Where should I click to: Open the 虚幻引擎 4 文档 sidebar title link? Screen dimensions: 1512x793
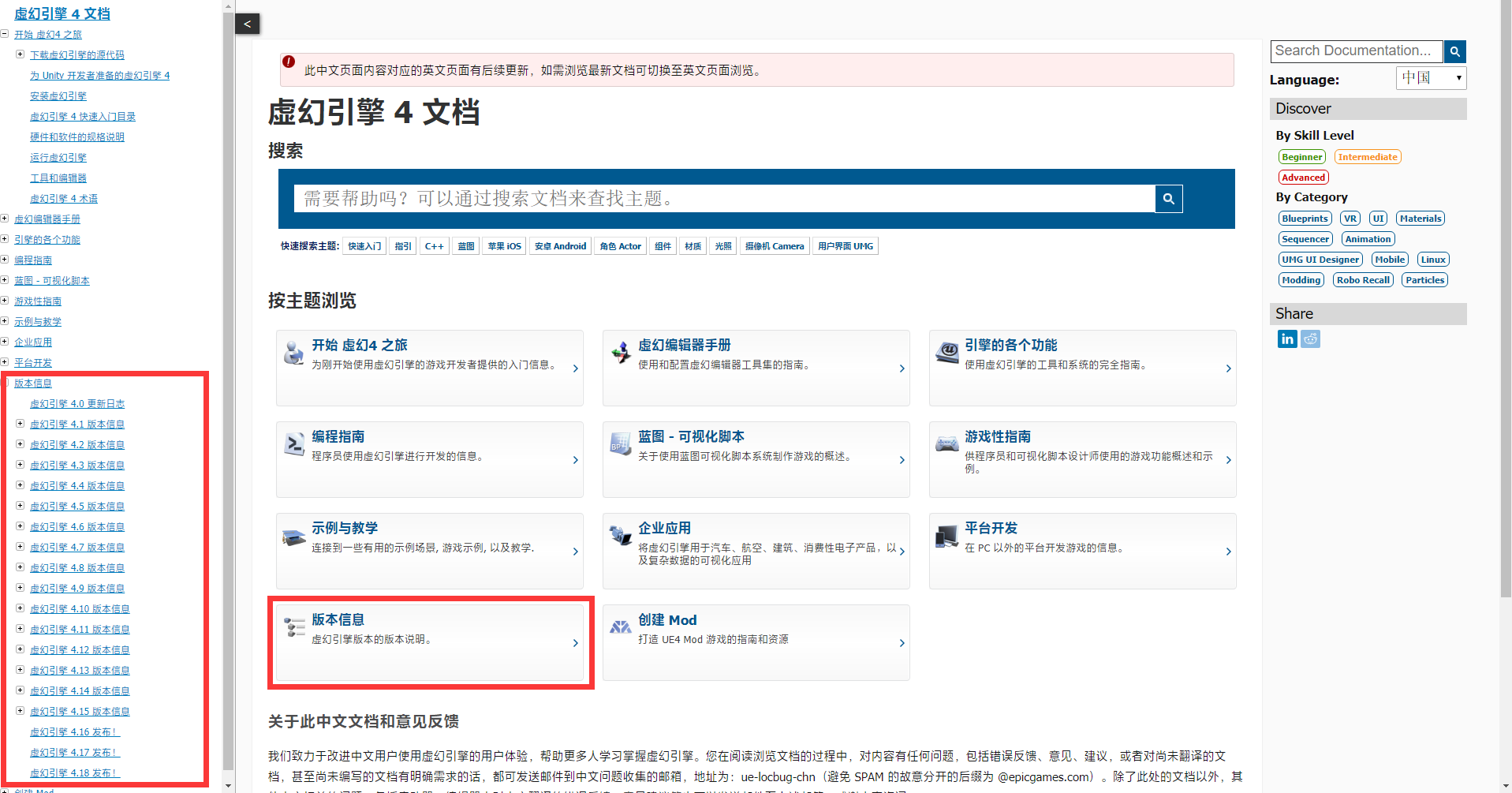click(62, 13)
